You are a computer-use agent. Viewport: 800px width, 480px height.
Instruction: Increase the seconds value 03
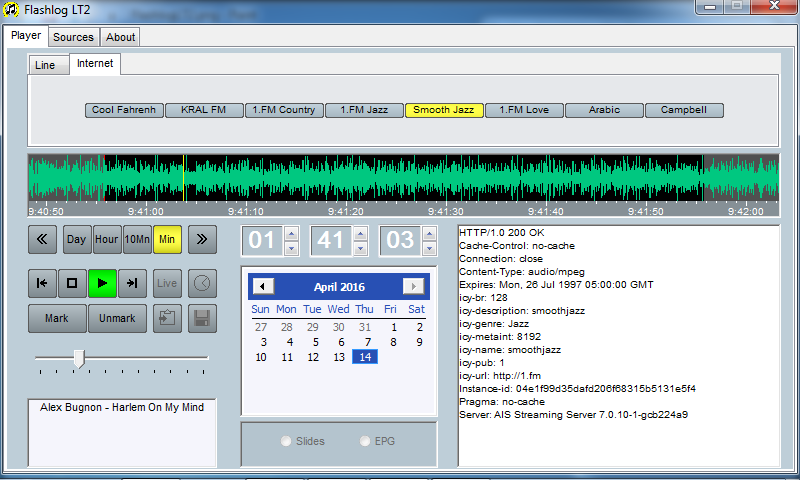[429, 234]
